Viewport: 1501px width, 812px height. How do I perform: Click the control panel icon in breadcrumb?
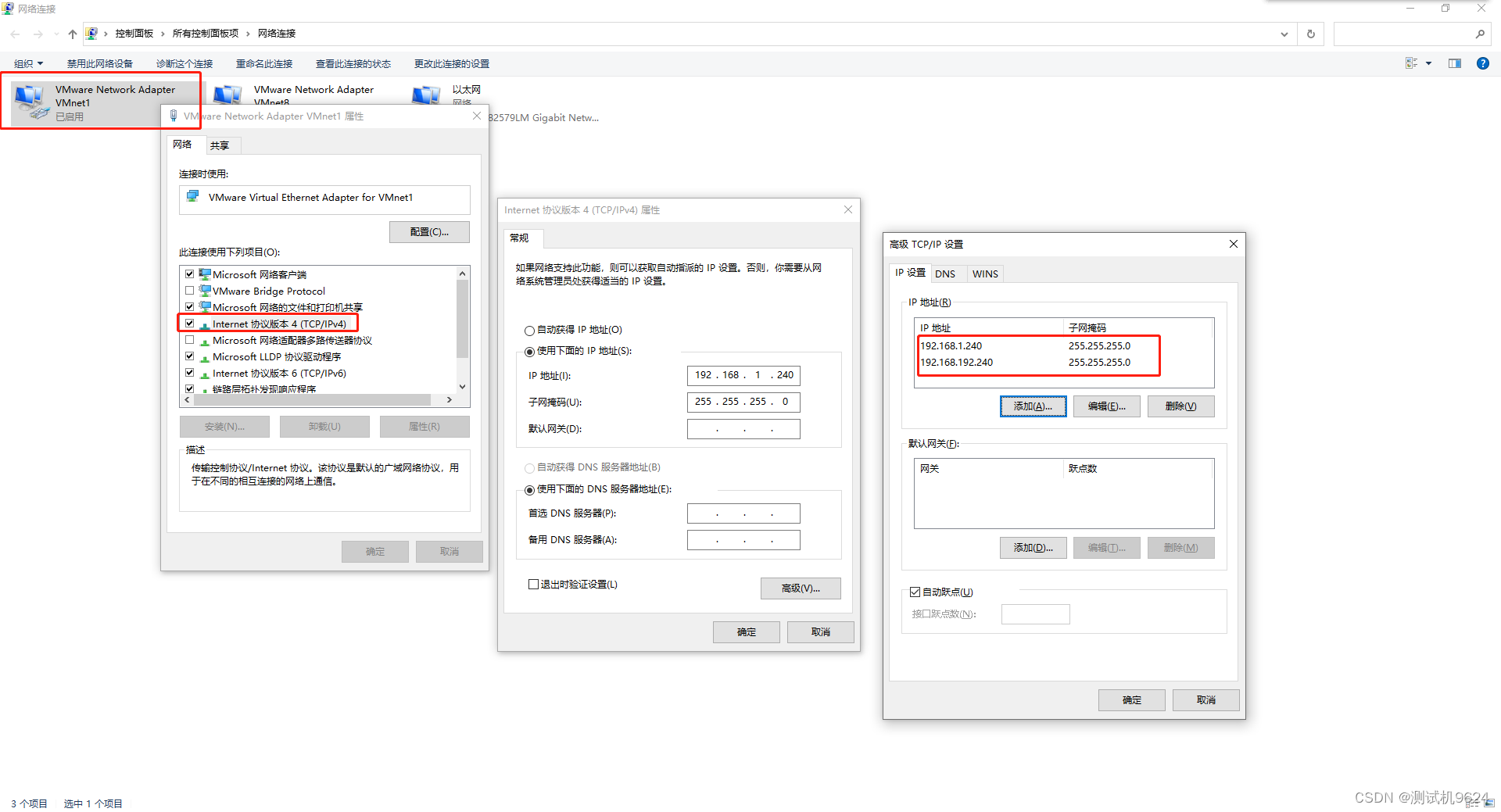click(x=91, y=34)
